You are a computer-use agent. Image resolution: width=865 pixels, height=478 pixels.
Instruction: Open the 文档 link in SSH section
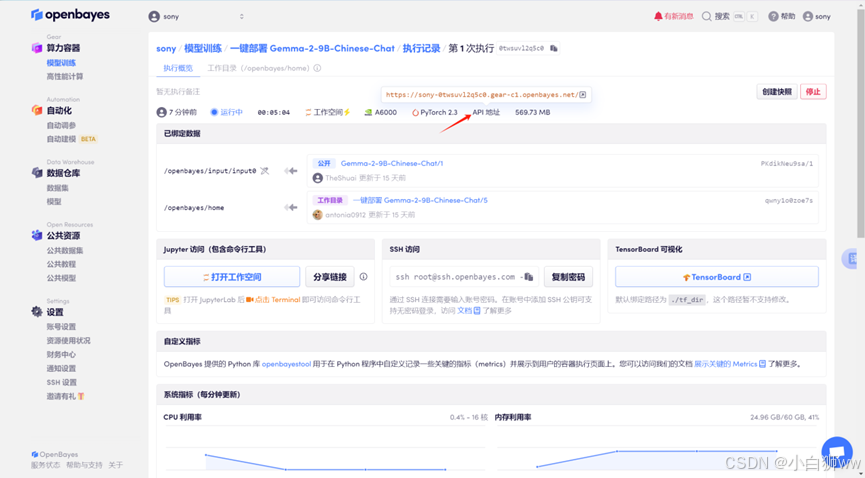tap(469, 311)
